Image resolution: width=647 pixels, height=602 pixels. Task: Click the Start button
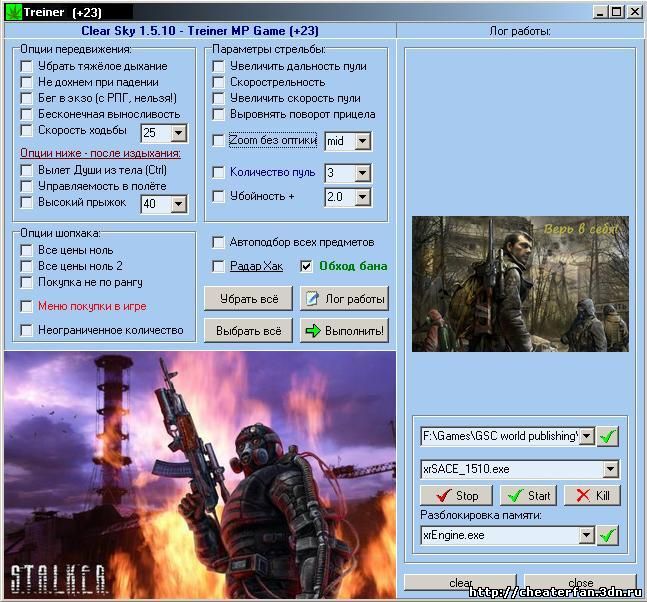click(x=528, y=496)
